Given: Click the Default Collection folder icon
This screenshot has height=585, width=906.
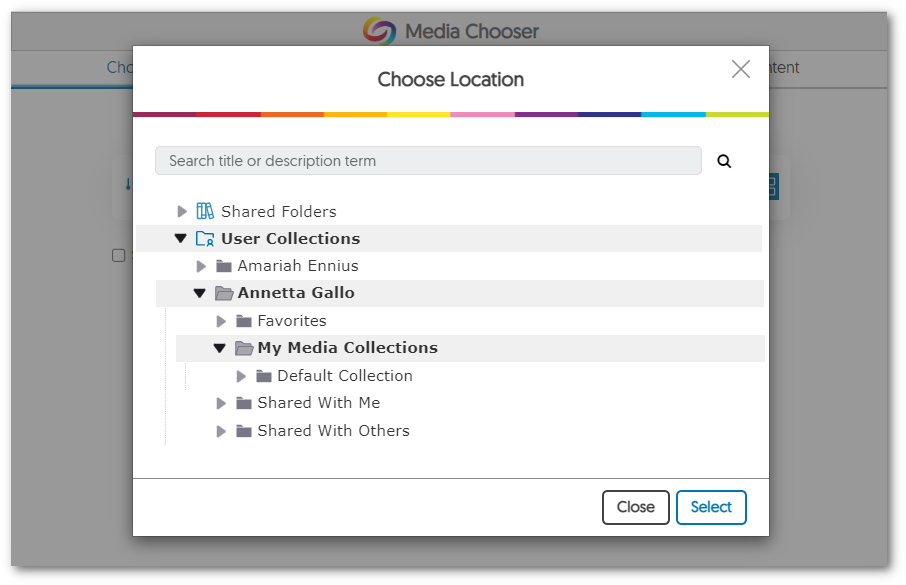Looking at the screenshot, I should (x=264, y=375).
